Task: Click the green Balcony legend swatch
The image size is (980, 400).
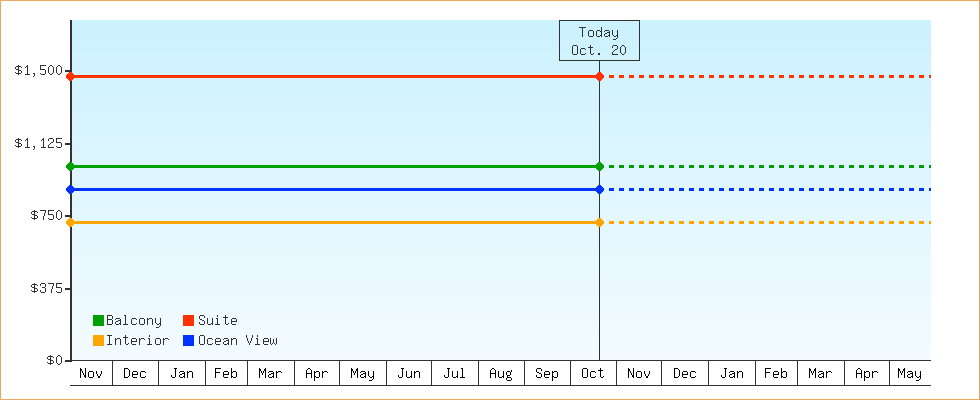Action: coord(98,320)
